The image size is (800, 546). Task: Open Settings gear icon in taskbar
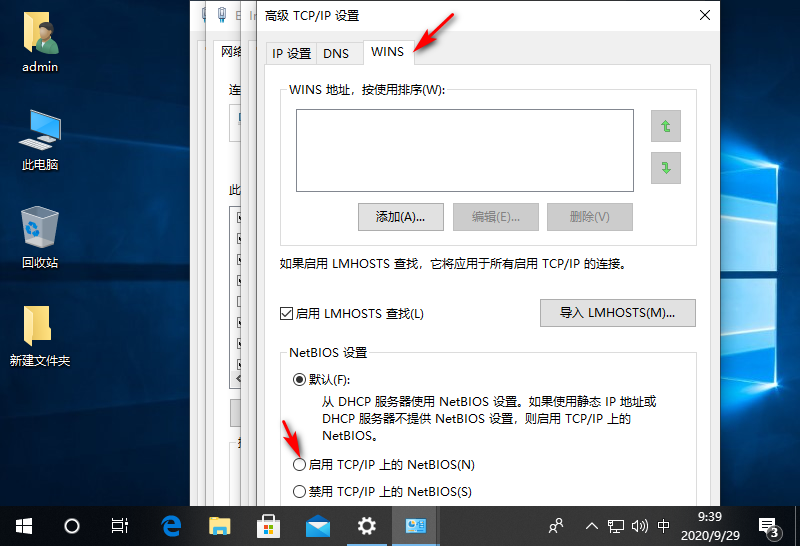(x=367, y=525)
